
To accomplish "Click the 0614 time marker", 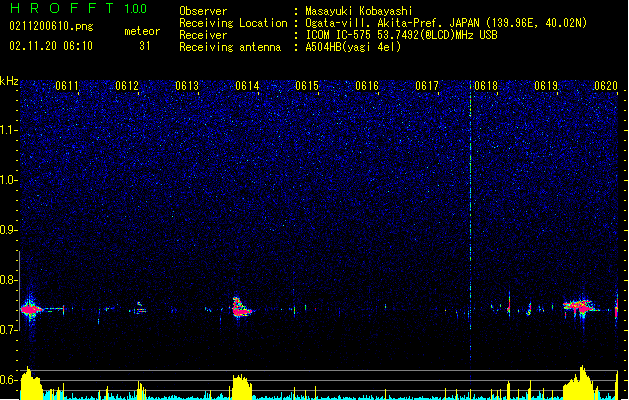I will coord(247,86).
